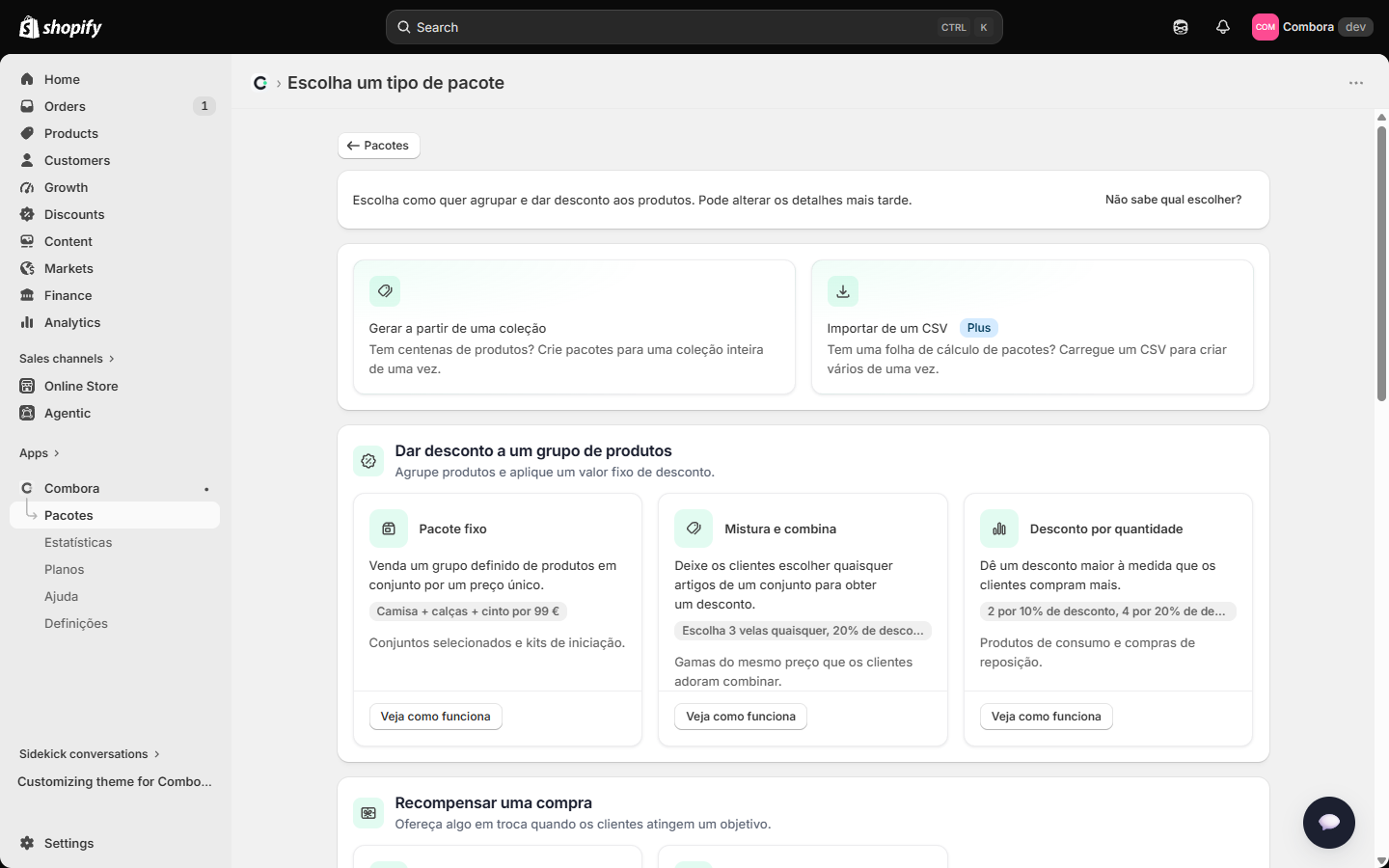
Task: Open Customers in the sidebar
Action: click(x=115, y=160)
